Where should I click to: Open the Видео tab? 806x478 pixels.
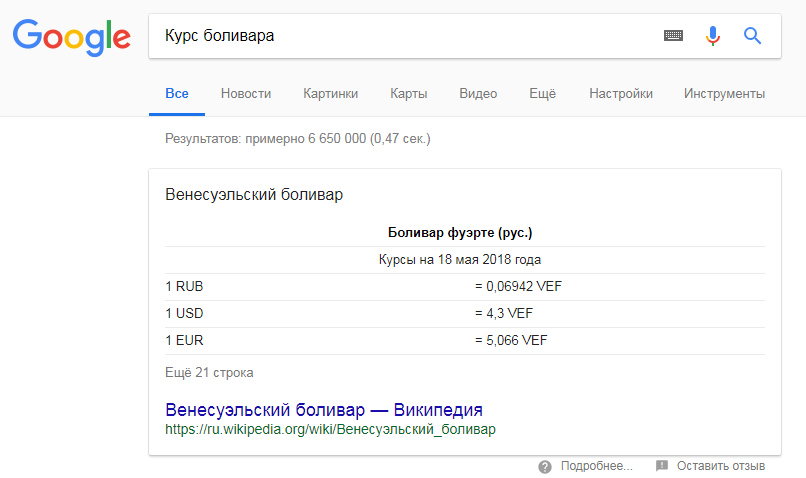pos(478,94)
